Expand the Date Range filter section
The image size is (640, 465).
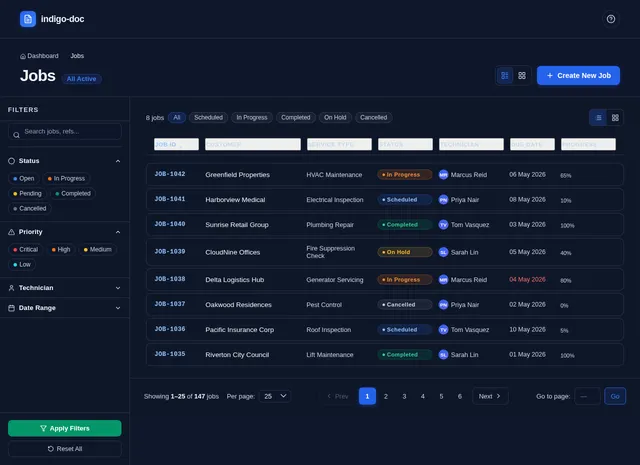(64, 308)
